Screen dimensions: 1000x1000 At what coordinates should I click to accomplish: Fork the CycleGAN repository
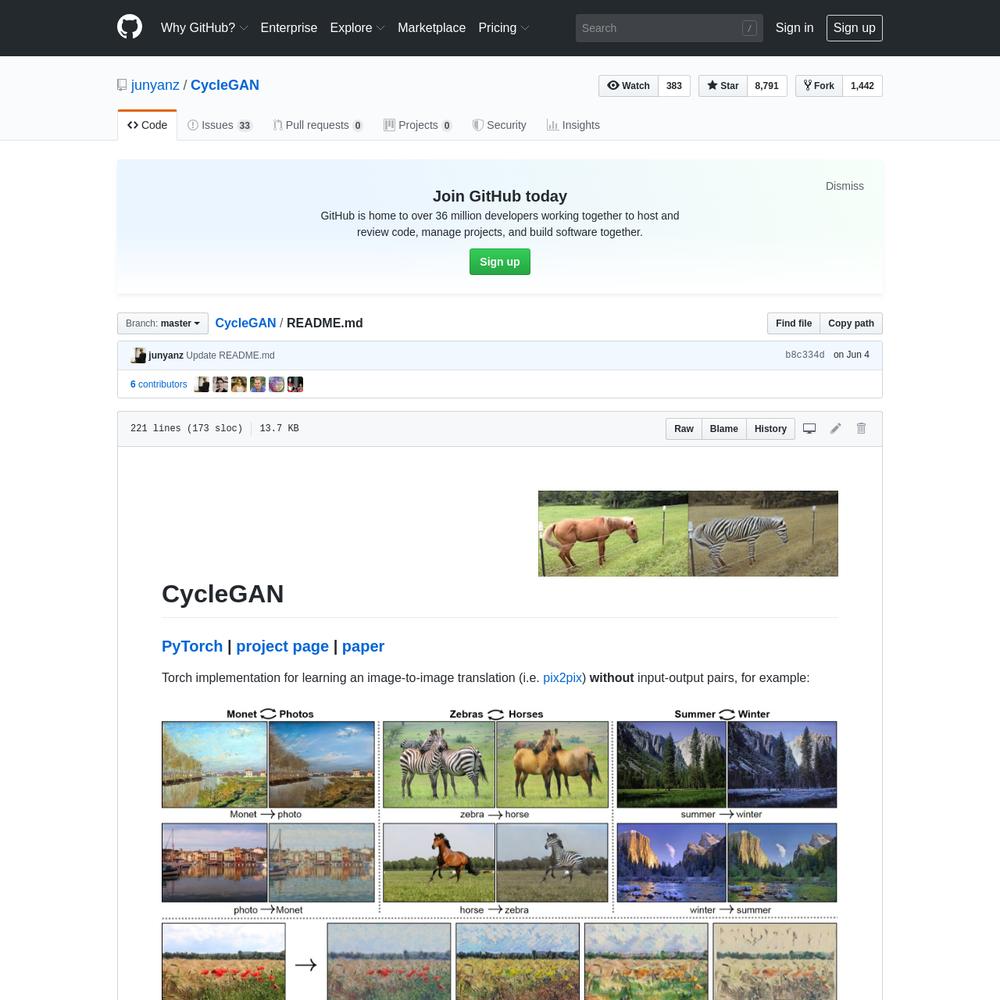[x=819, y=85]
